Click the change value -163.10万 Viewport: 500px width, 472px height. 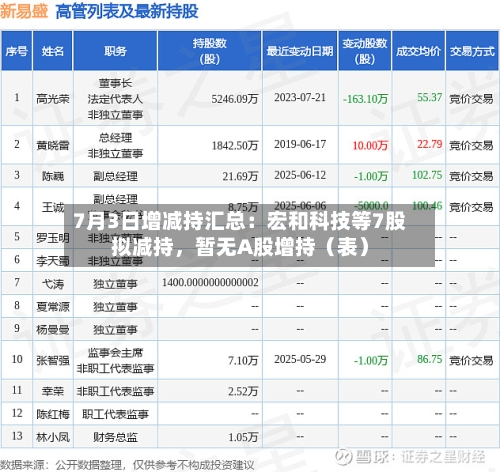[365, 99]
